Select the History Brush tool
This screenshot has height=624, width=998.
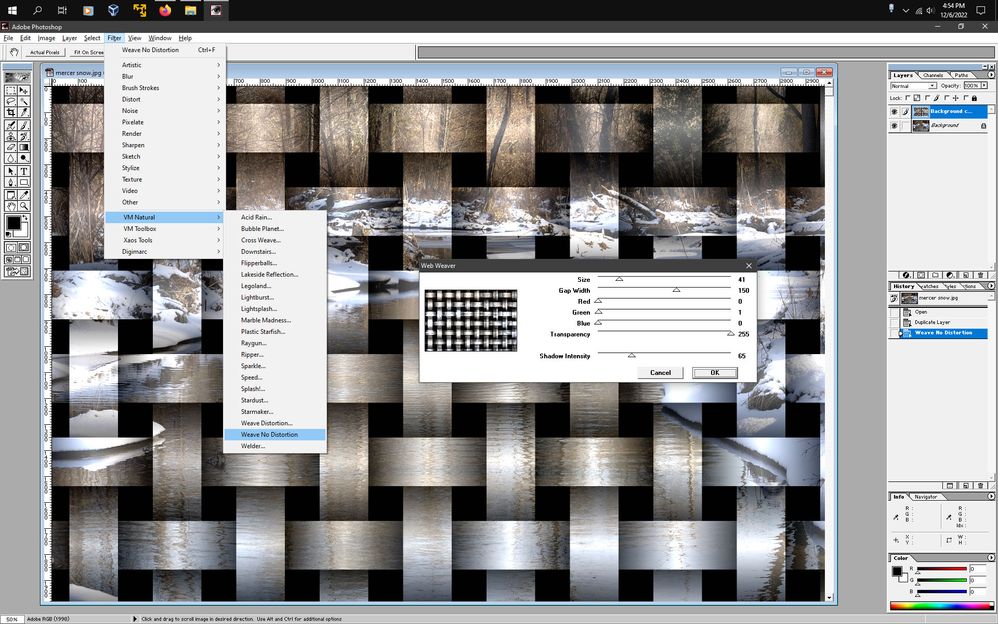(x=24, y=136)
